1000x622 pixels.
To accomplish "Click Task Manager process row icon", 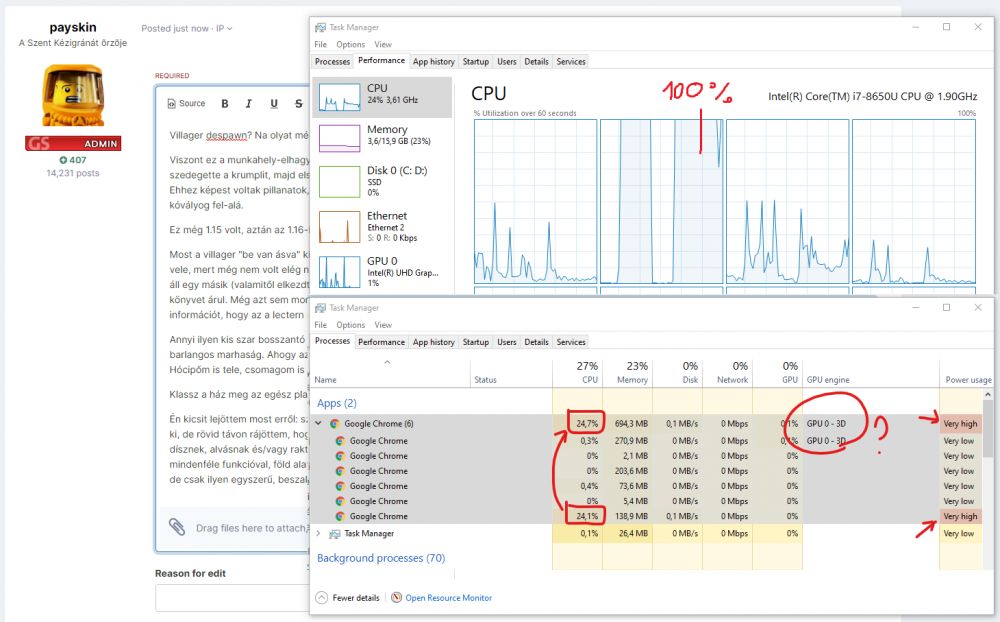I will [x=334, y=534].
